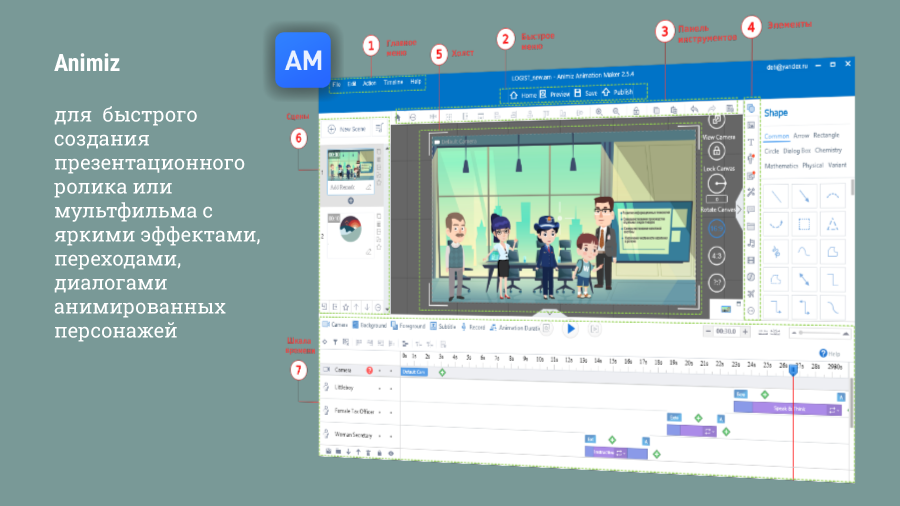900x506 pixels.
Task: Switch to the Chemistry shapes tab
Action: 828,150
